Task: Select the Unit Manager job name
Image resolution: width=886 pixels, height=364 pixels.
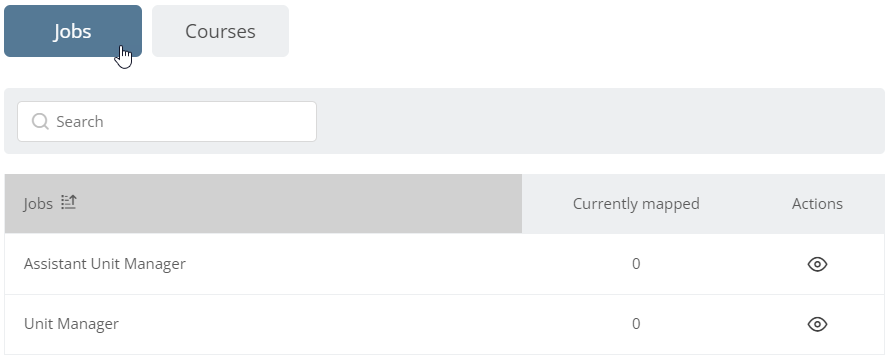Action: pos(71,324)
